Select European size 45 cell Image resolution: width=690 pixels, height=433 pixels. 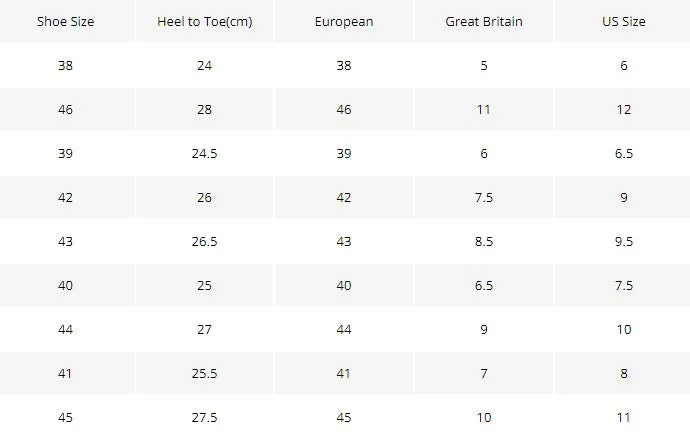click(x=344, y=418)
